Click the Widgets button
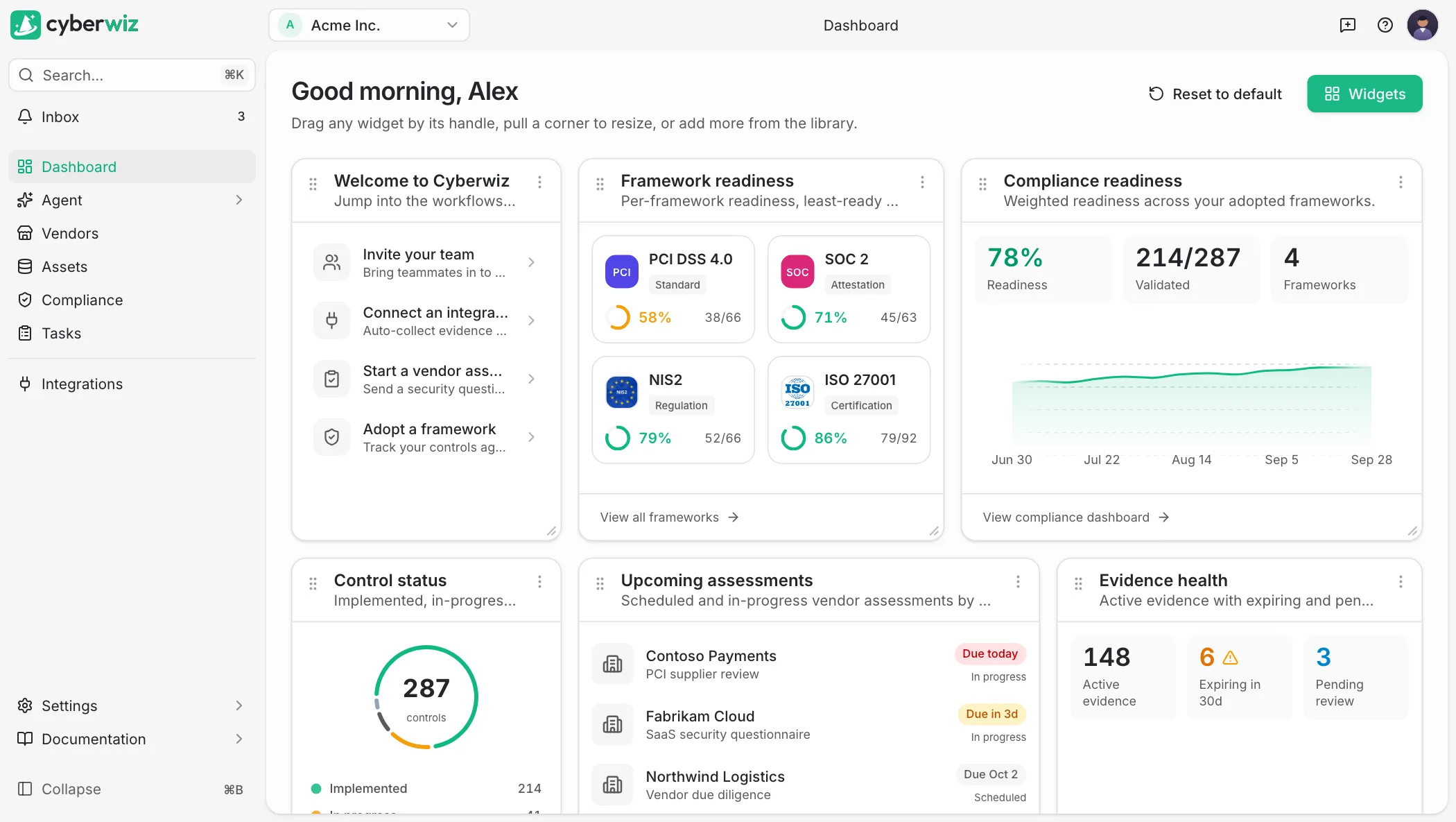The height and width of the screenshot is (822, 1456). [1364, 94]
